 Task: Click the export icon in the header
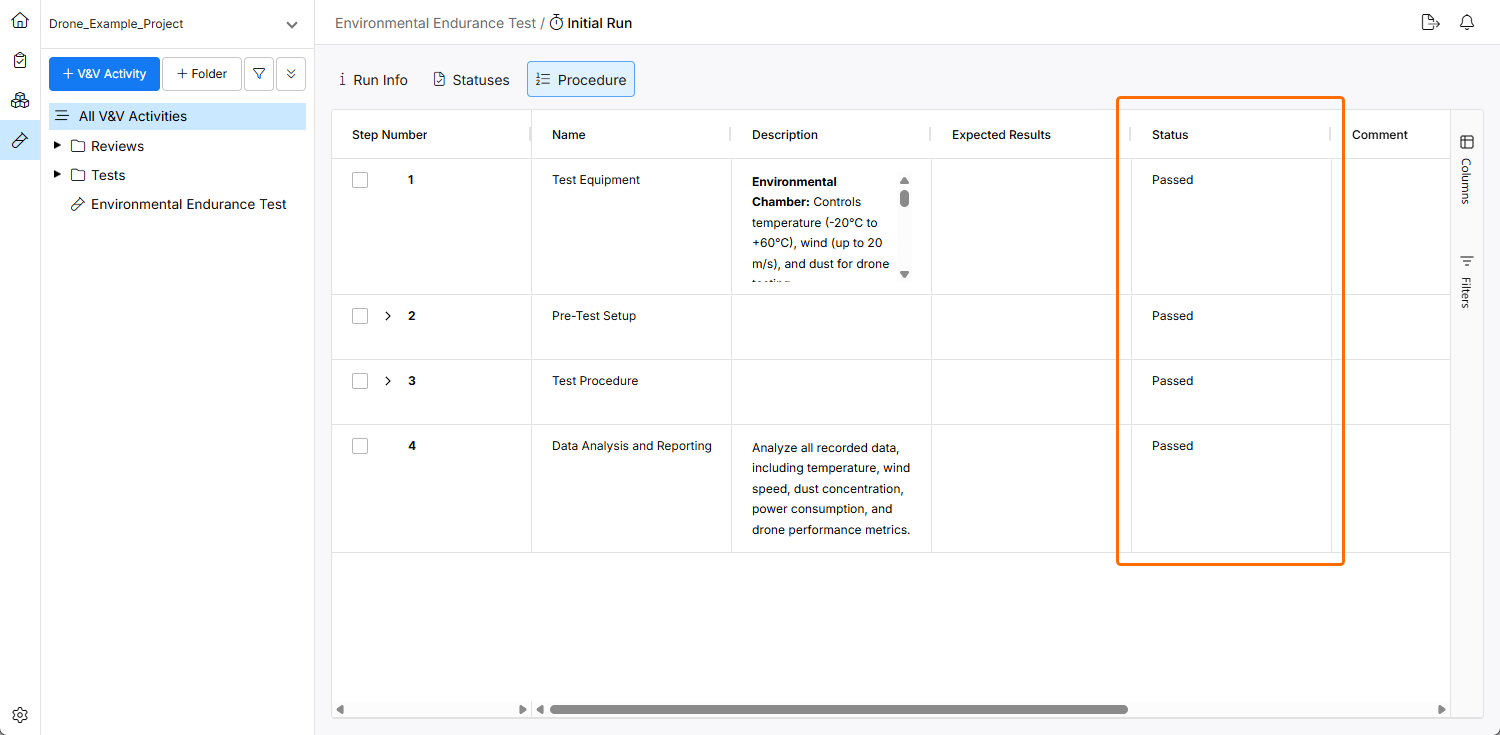[x=1430, y=23]
